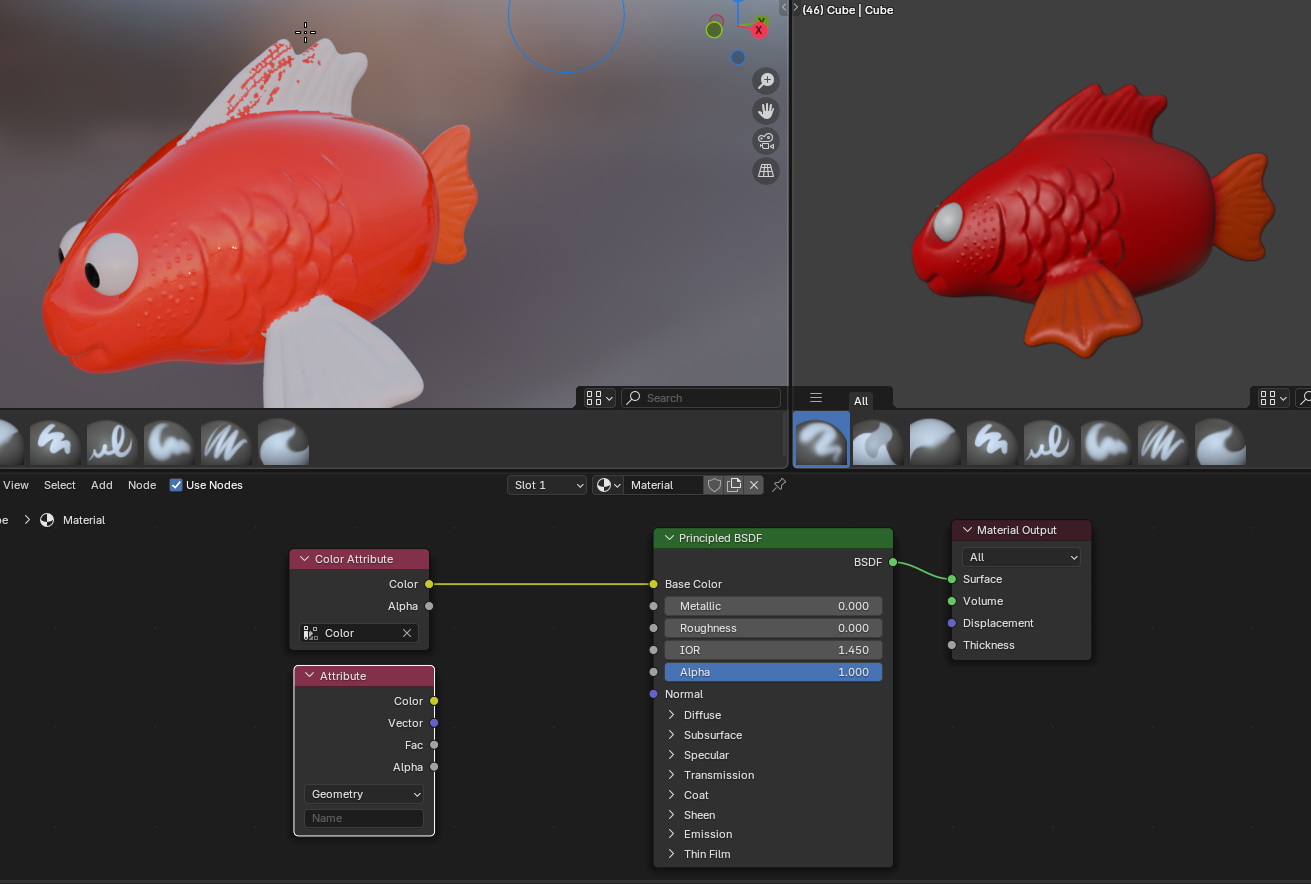
Task: Toggle the fake user shield icon
Action: 714,485
